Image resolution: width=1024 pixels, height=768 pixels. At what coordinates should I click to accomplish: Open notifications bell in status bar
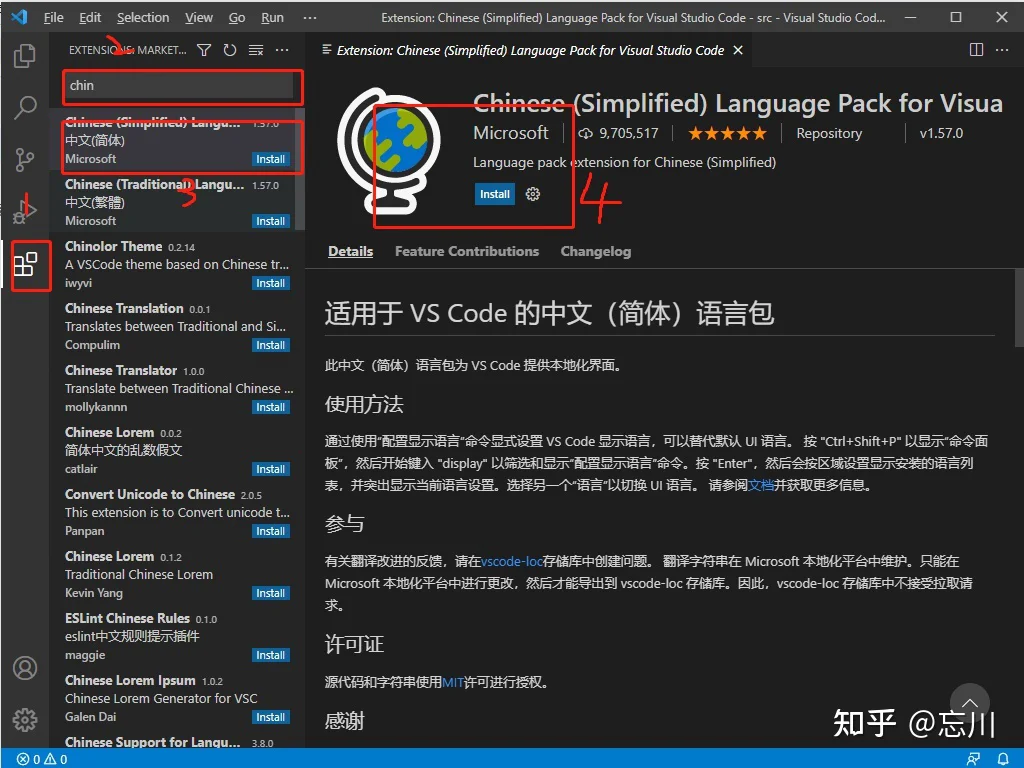tap(1003, 759)
